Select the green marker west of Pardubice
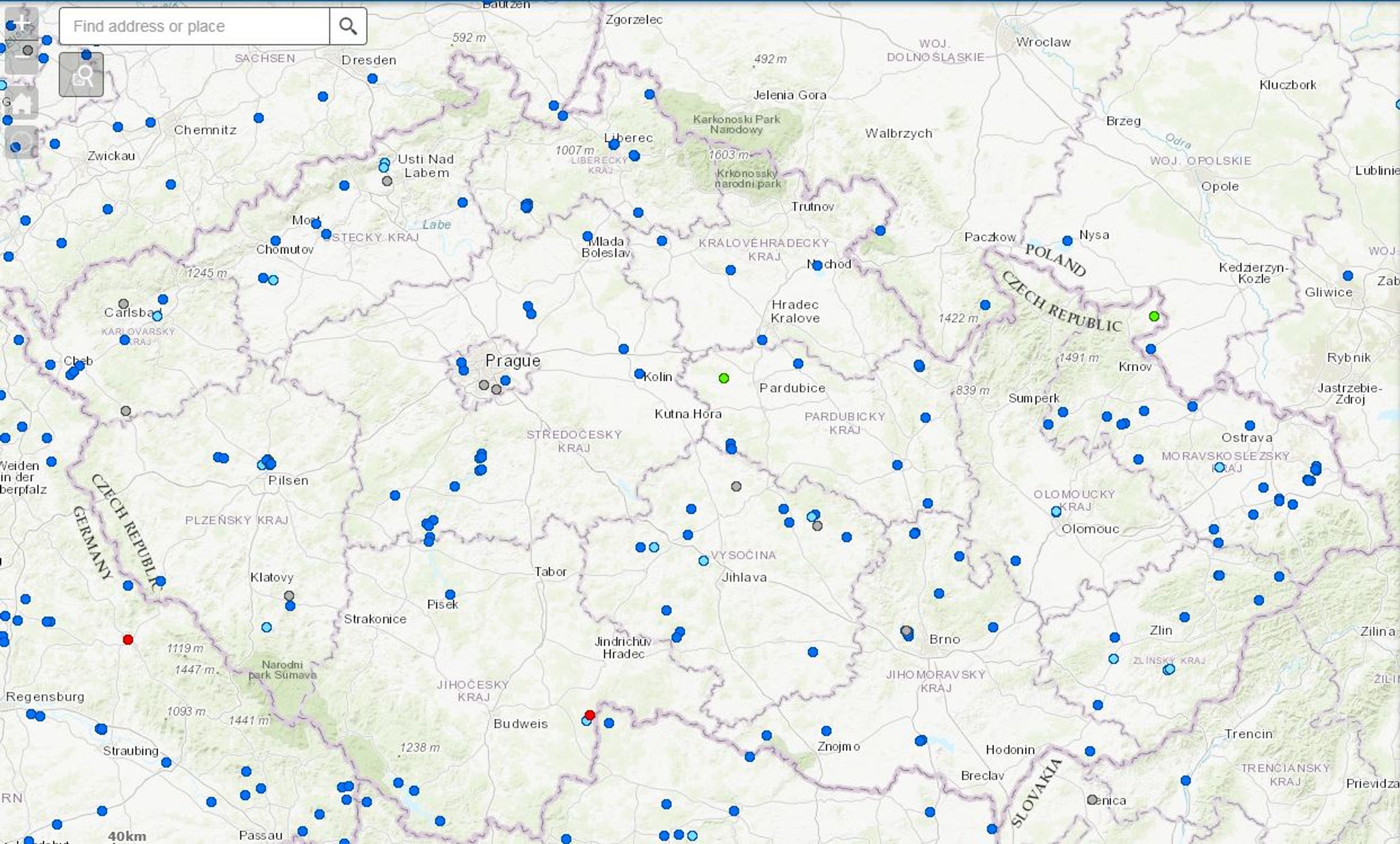 pyautogui.click(x=724, y=378)
